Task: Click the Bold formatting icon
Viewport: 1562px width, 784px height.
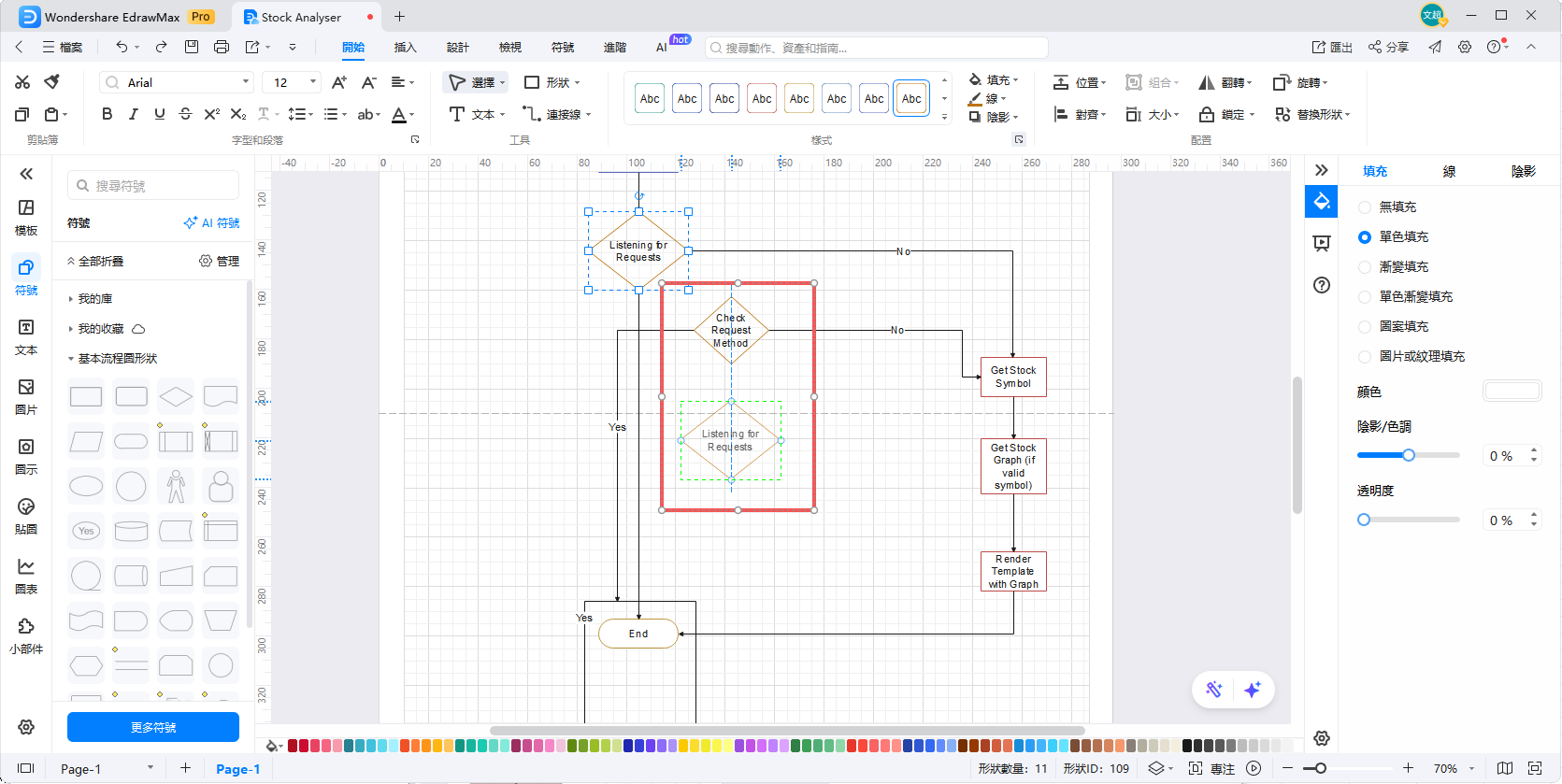Action: tap(107, 114)
